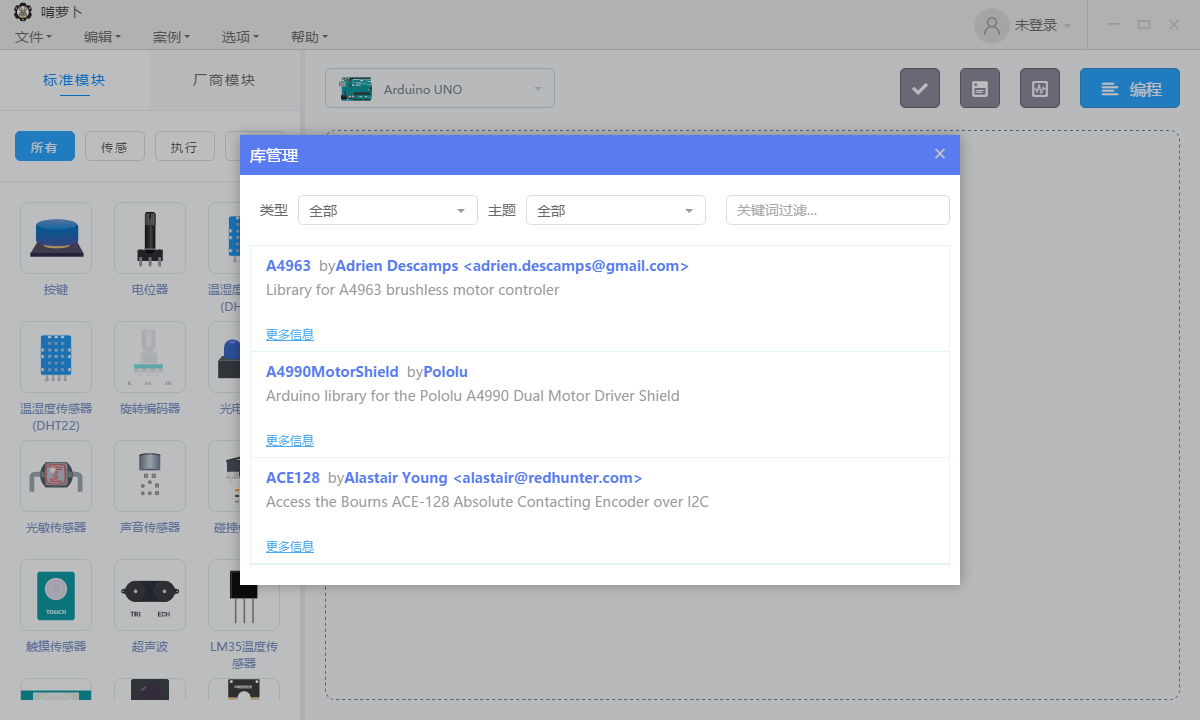Minimize the 啃萝卜 window

point(1114,25)
